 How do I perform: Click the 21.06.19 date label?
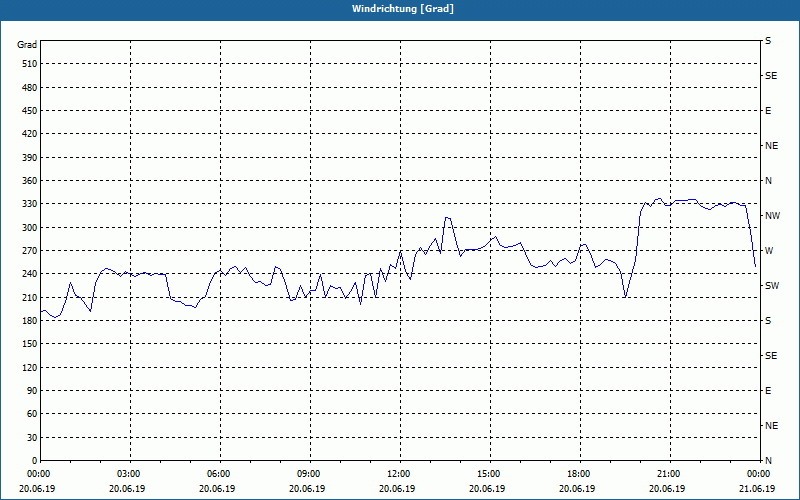[x=757, y=489]
